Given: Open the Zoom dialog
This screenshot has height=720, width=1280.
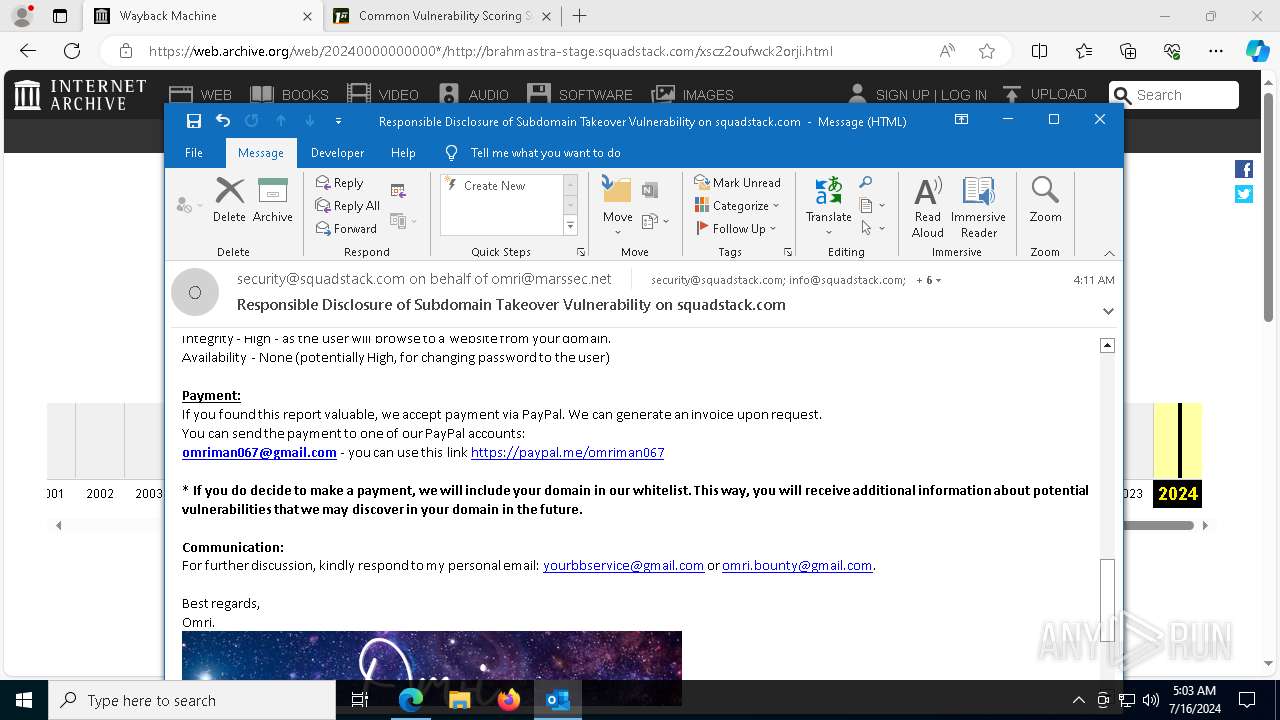Looking at the screenshot, I should coord(1045,199).
